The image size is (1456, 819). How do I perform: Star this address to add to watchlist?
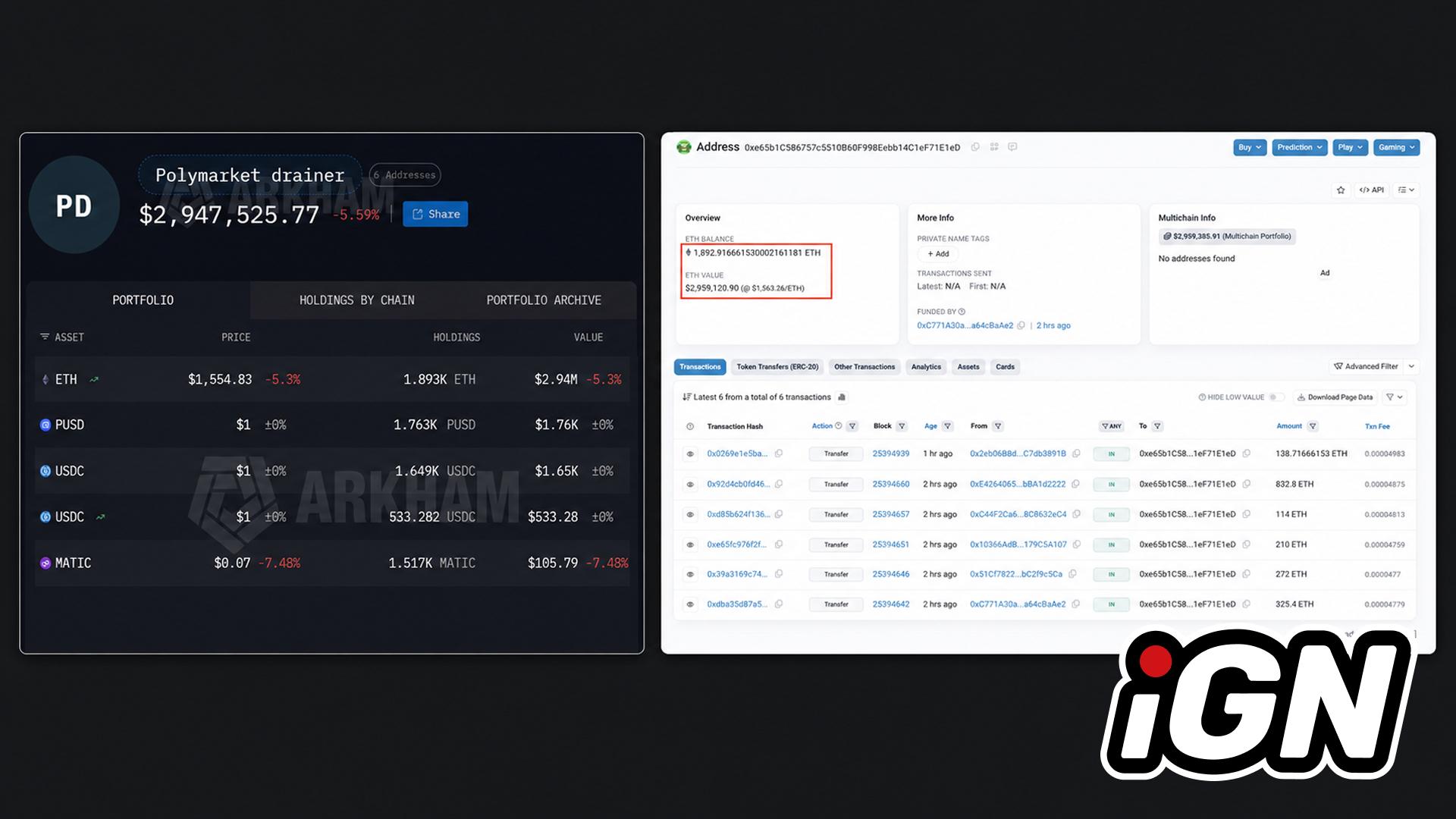tap(1341, 190)
